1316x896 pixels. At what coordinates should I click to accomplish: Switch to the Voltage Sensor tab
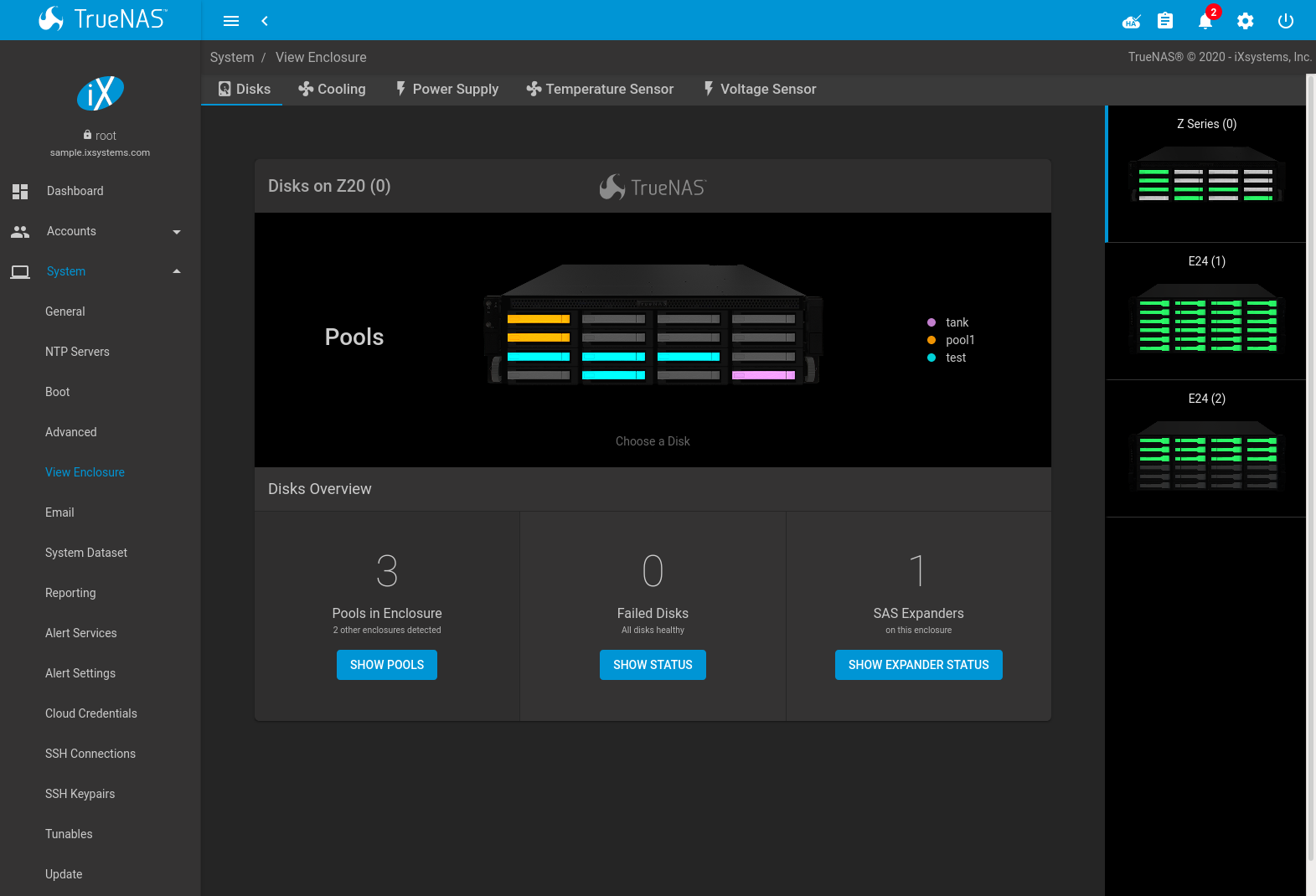coord(759,89)
